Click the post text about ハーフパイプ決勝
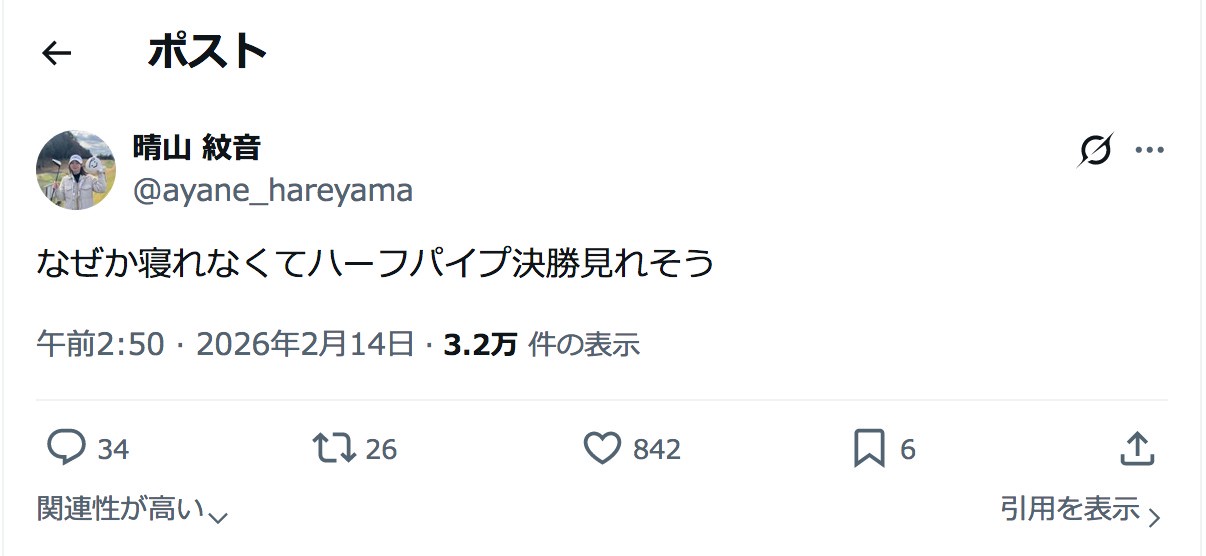Viewport: 1206px width, 556px height. pyautogui.click(x=376, y=262)
